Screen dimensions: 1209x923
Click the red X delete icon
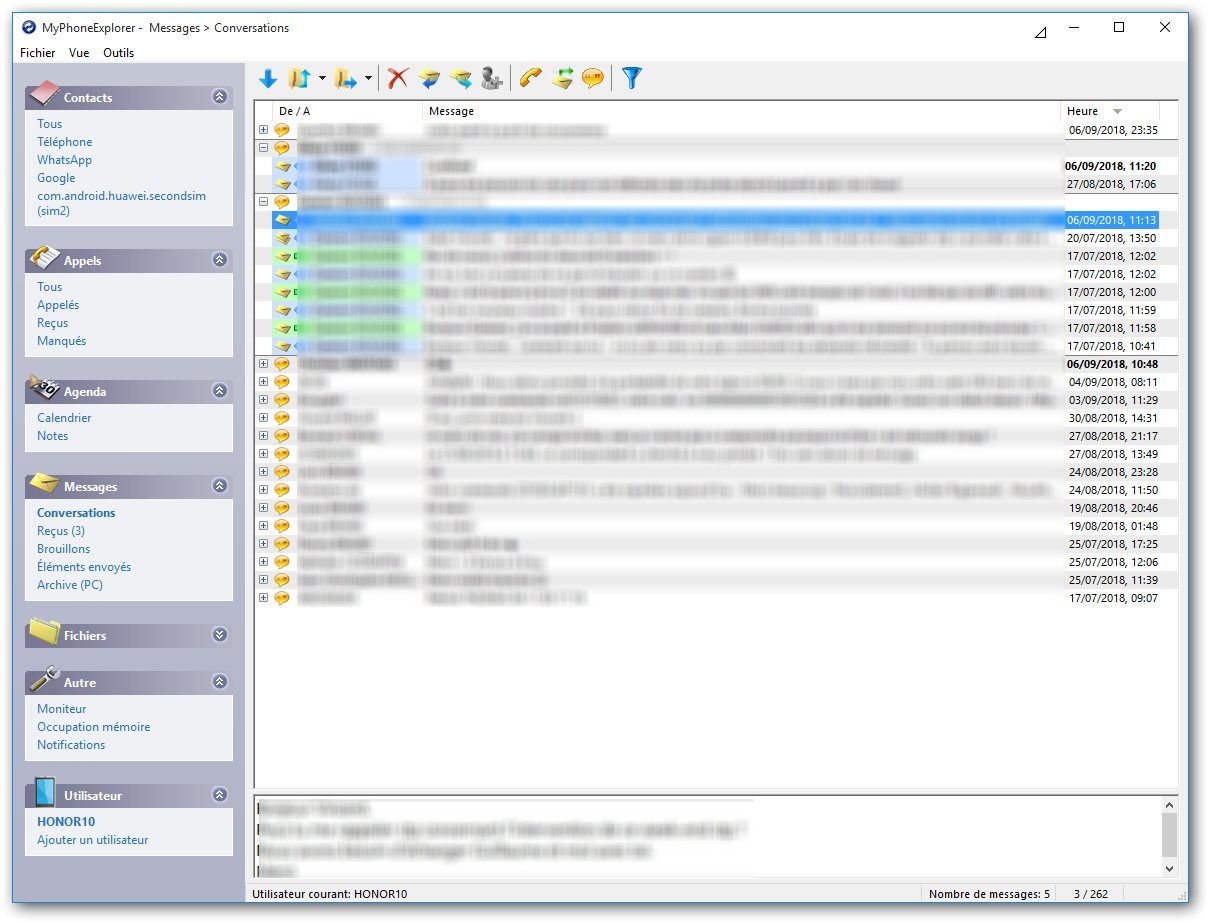pos(398,78)
